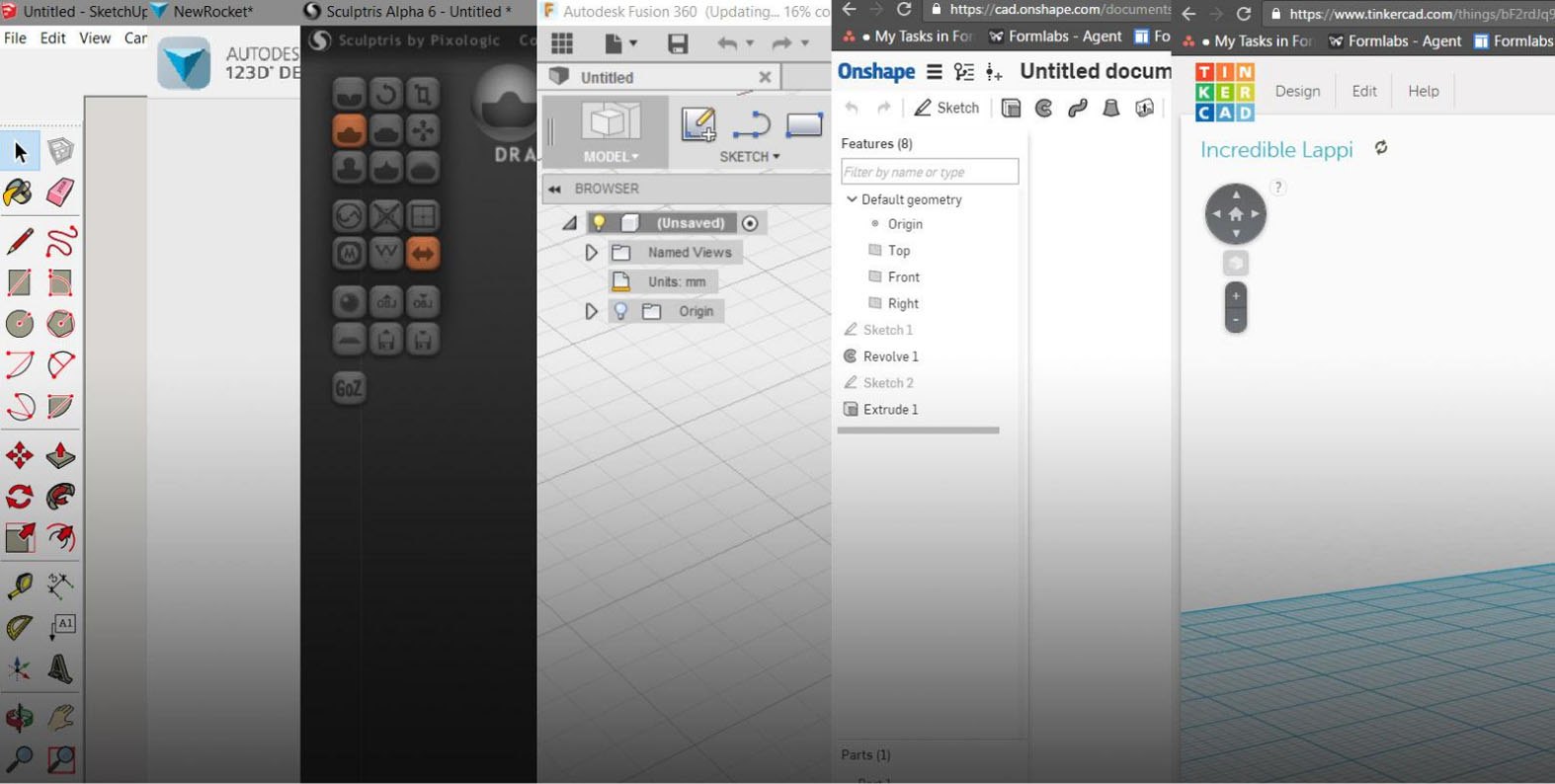Open the Design menu in Tinkercad

[1297, 91]
